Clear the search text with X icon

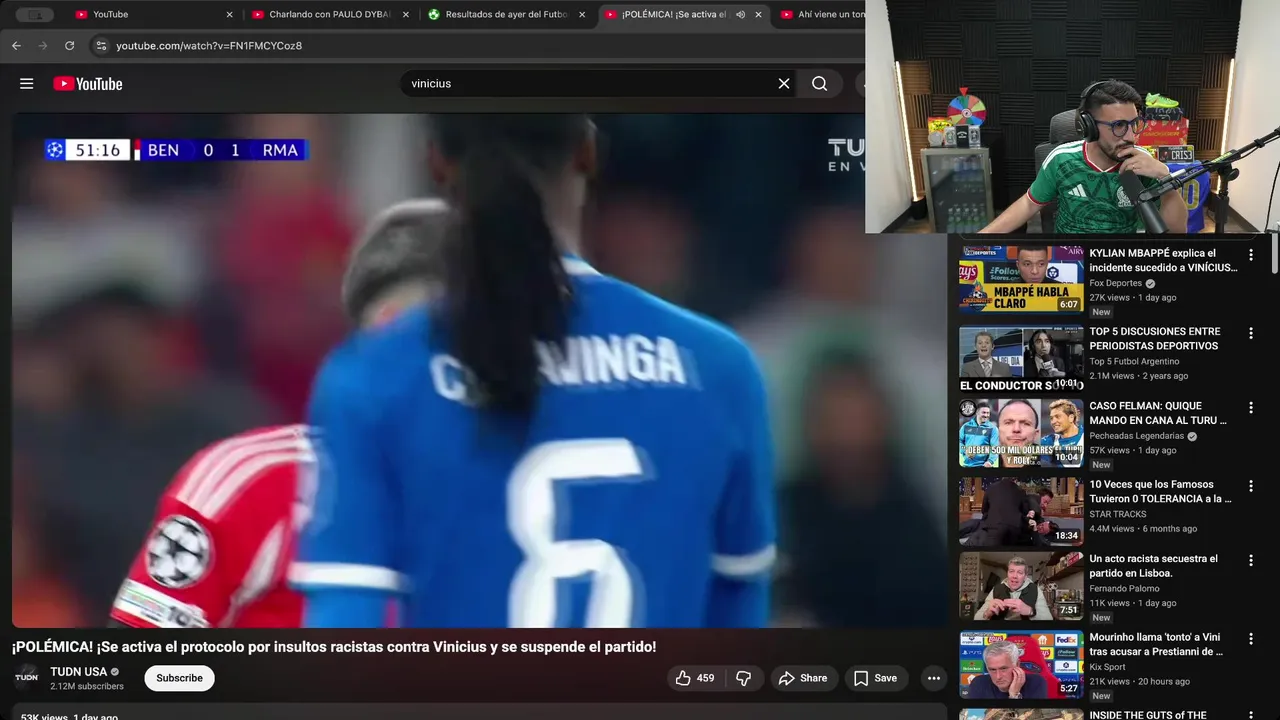pyautogui.click(x=784, y=84)
